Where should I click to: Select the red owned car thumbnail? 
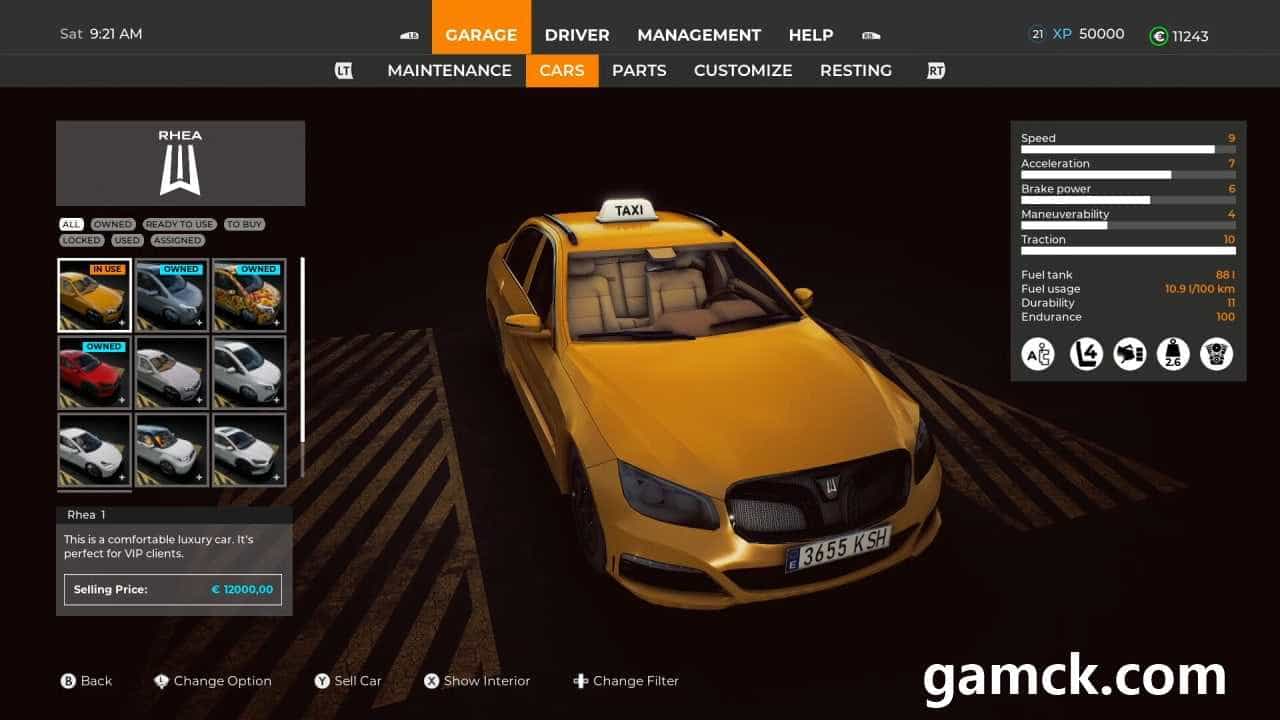[95, 373]
